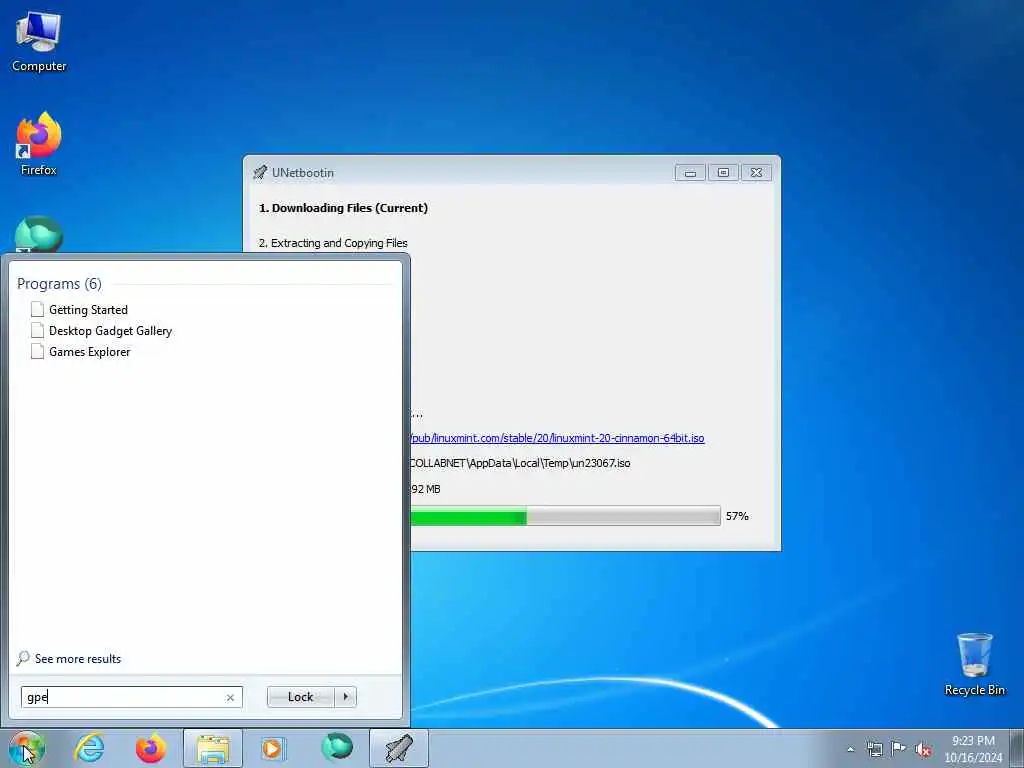The height and width of the screenshot is (768, 1024).
Task: Focus the Start menu search box
Action: (131, 697)
